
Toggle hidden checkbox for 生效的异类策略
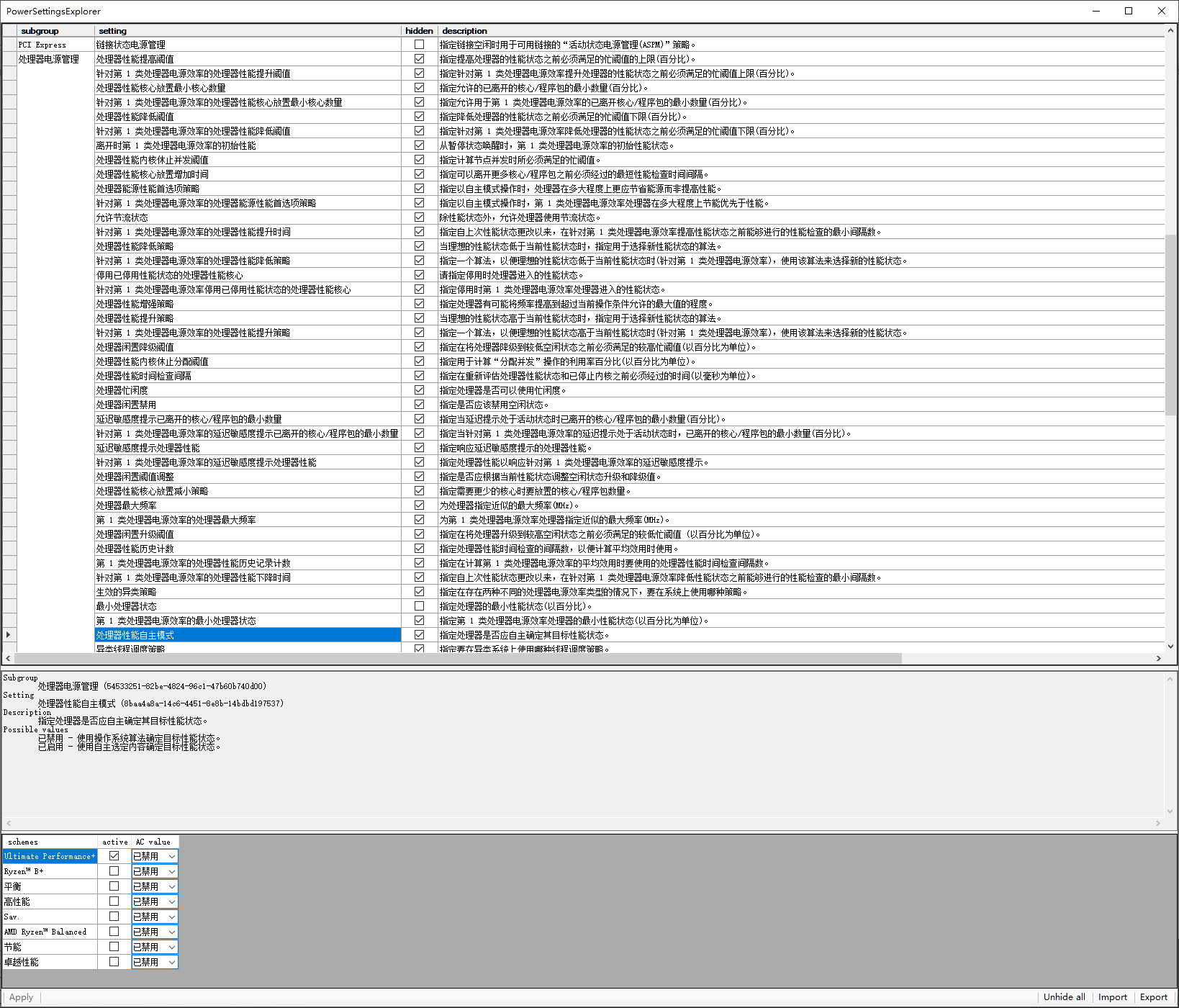pyautogui.click(x=419, y=592)
